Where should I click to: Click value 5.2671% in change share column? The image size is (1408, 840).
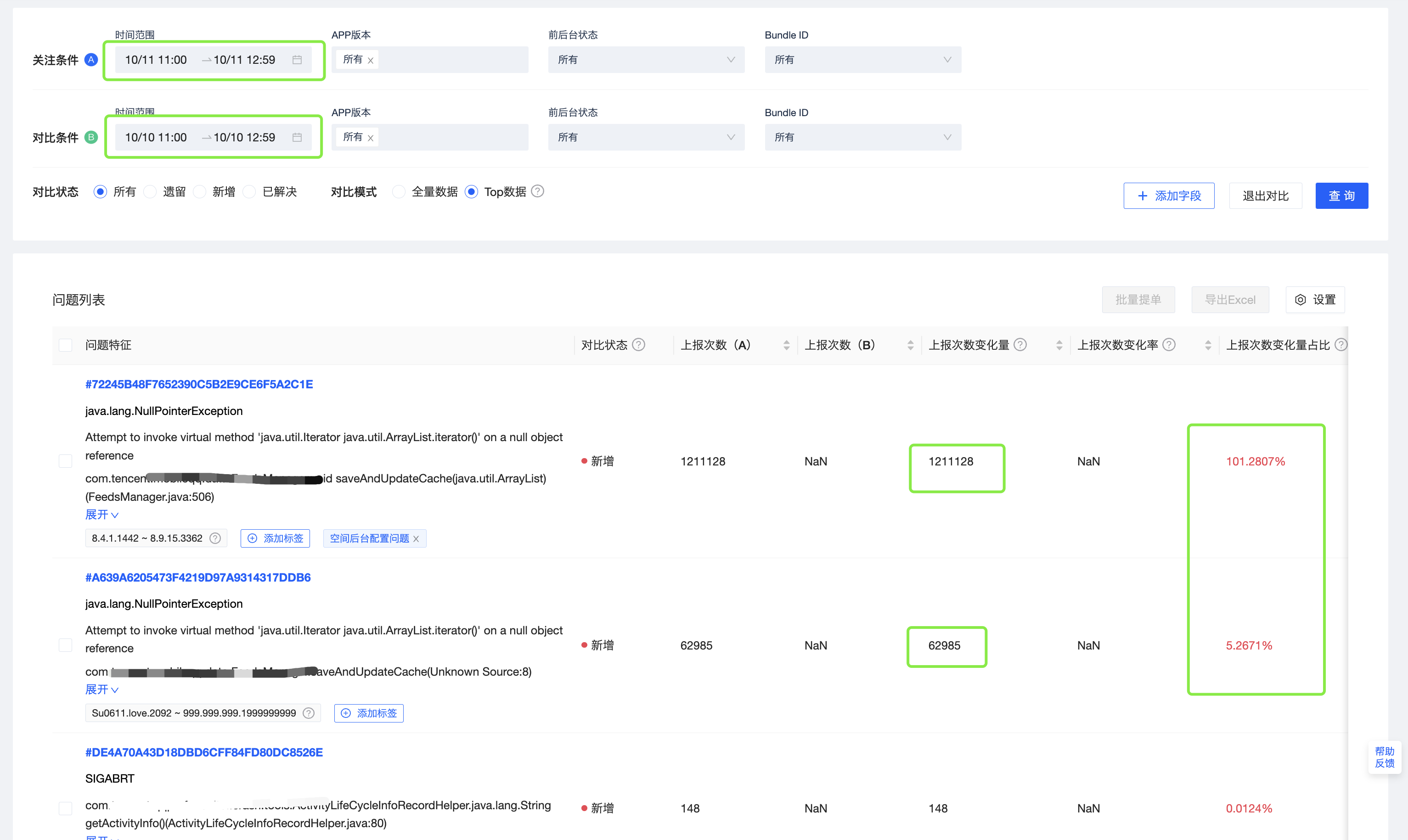pos(1249,645)
